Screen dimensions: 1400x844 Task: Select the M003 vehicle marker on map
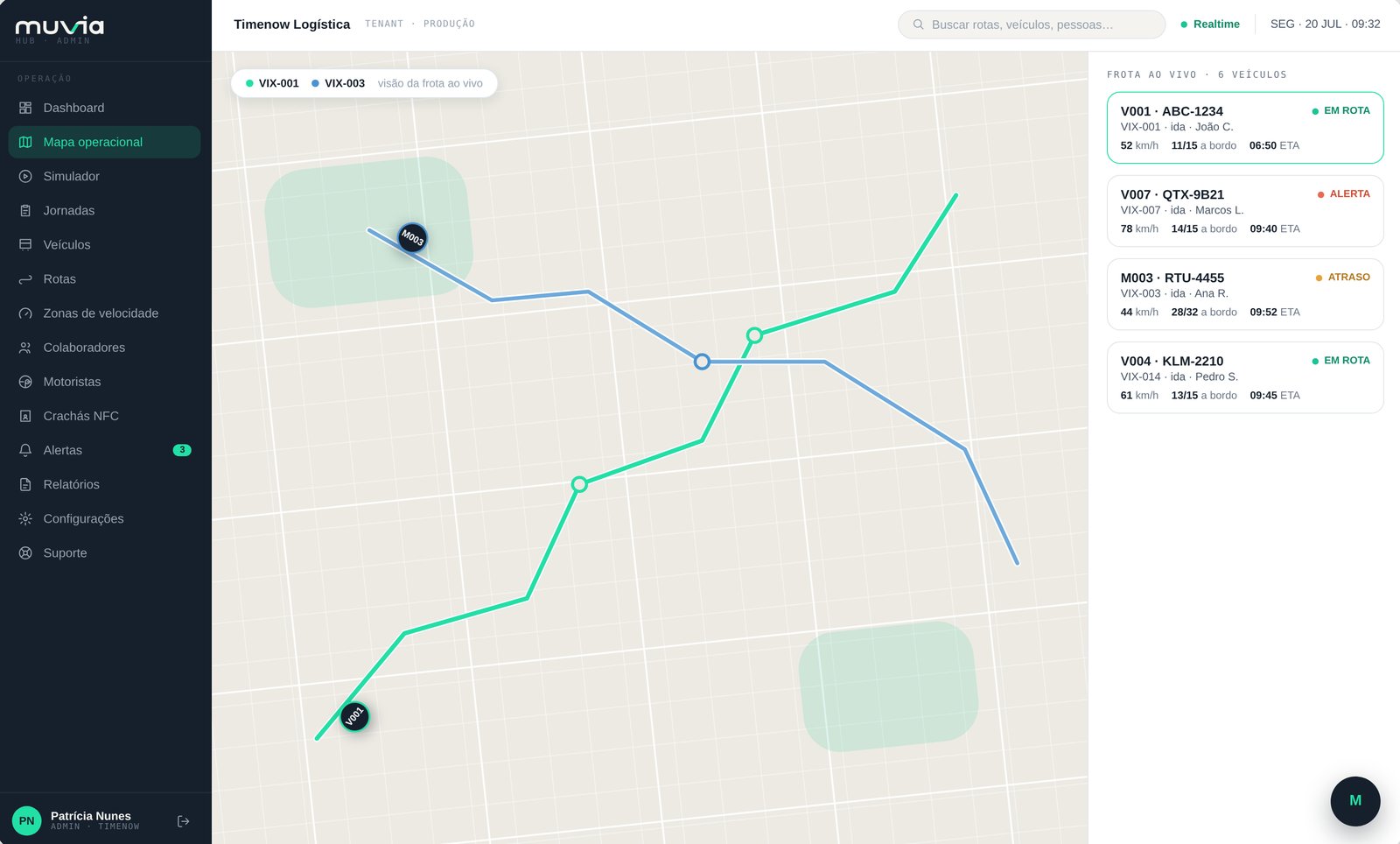click(412, 237)
